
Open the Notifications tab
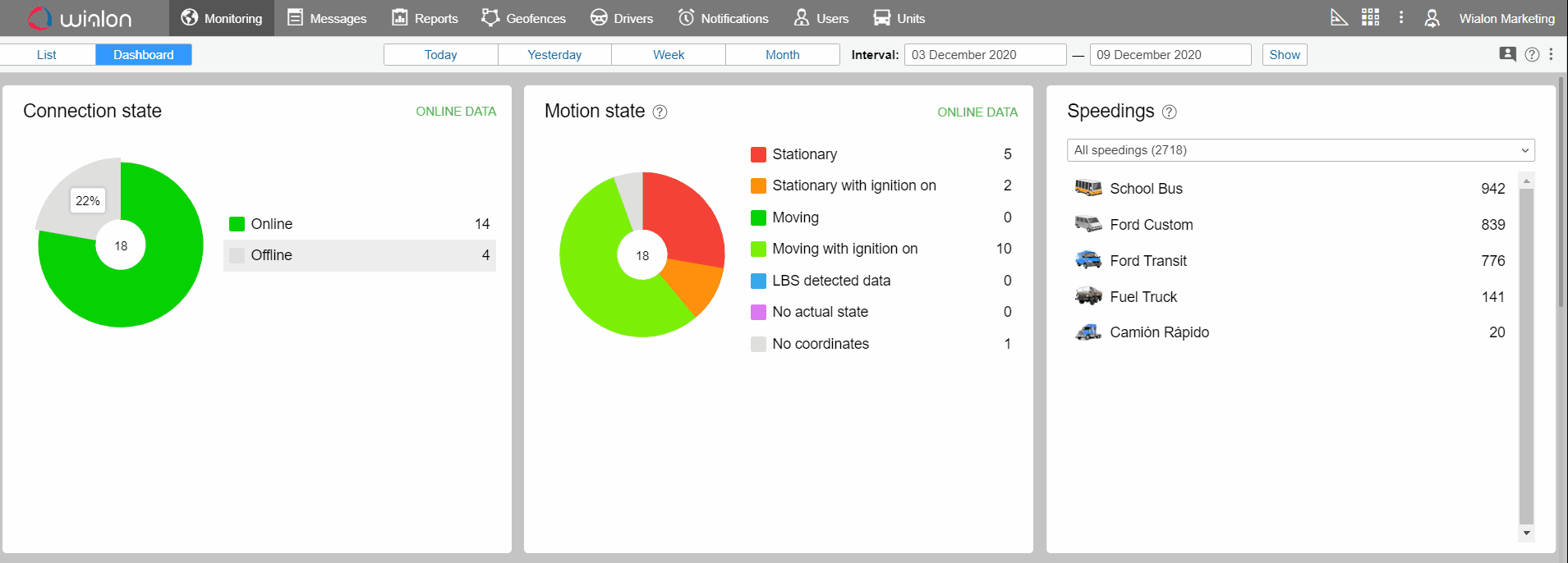723,18
